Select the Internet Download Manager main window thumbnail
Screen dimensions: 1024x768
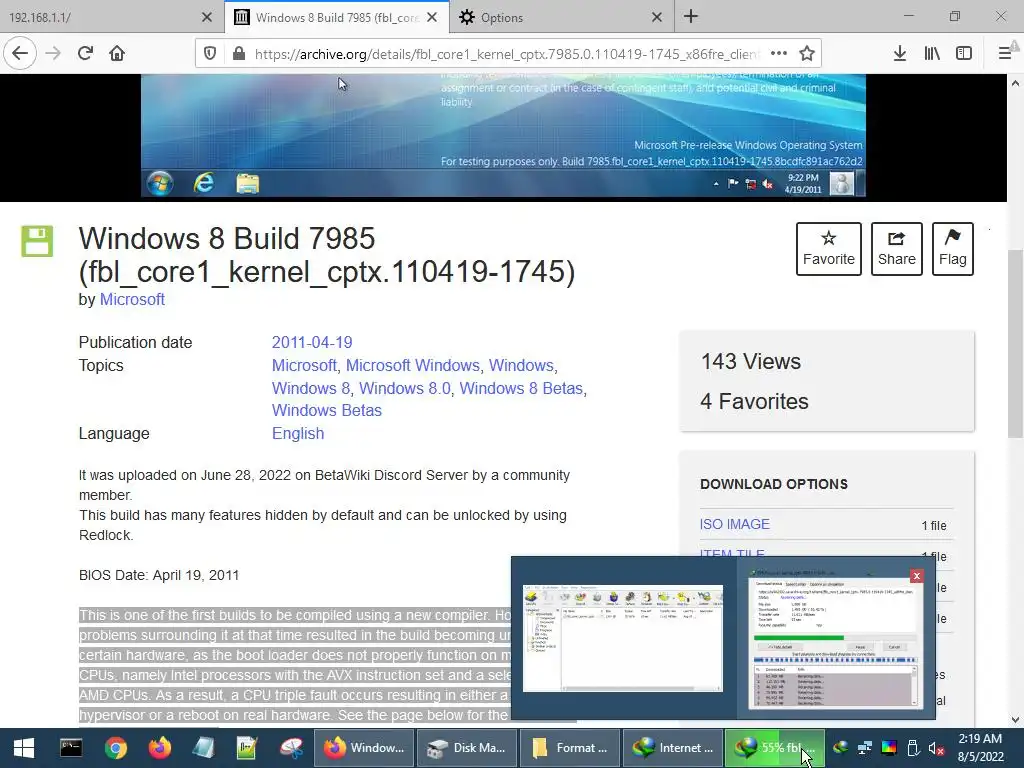(x=623, y=639)
